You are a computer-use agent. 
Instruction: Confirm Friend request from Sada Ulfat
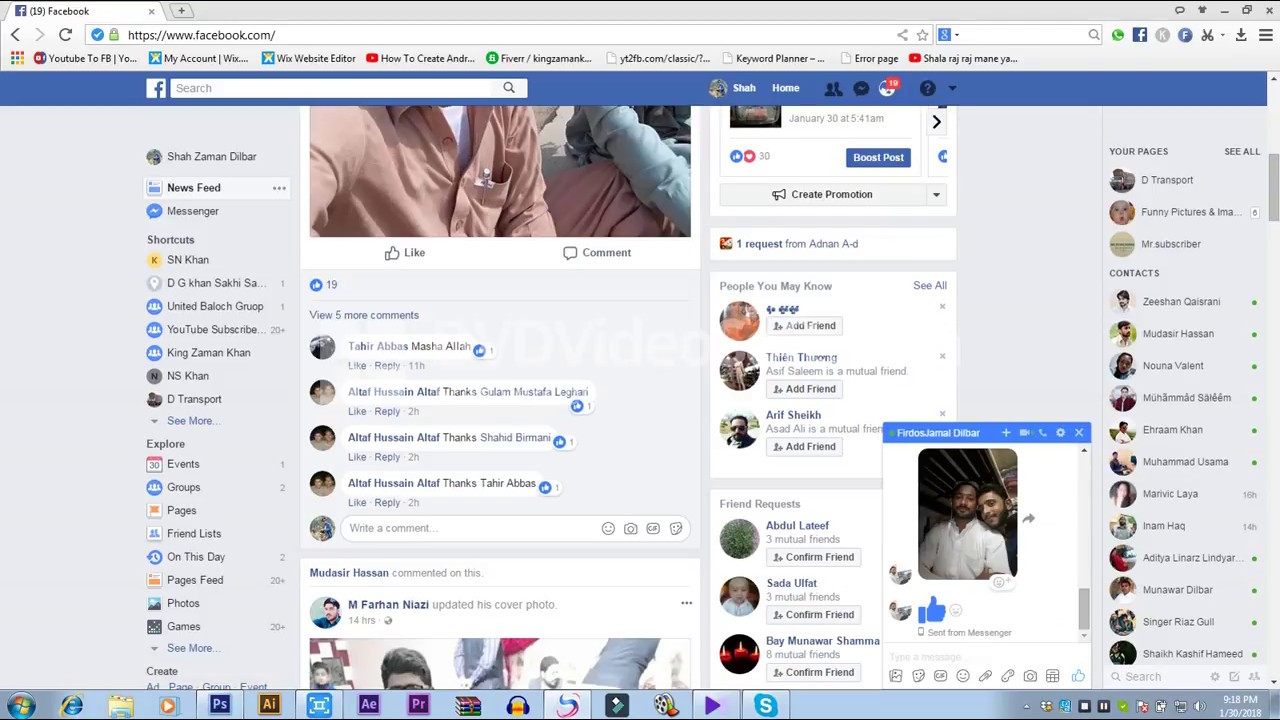[x=813, y=615]
